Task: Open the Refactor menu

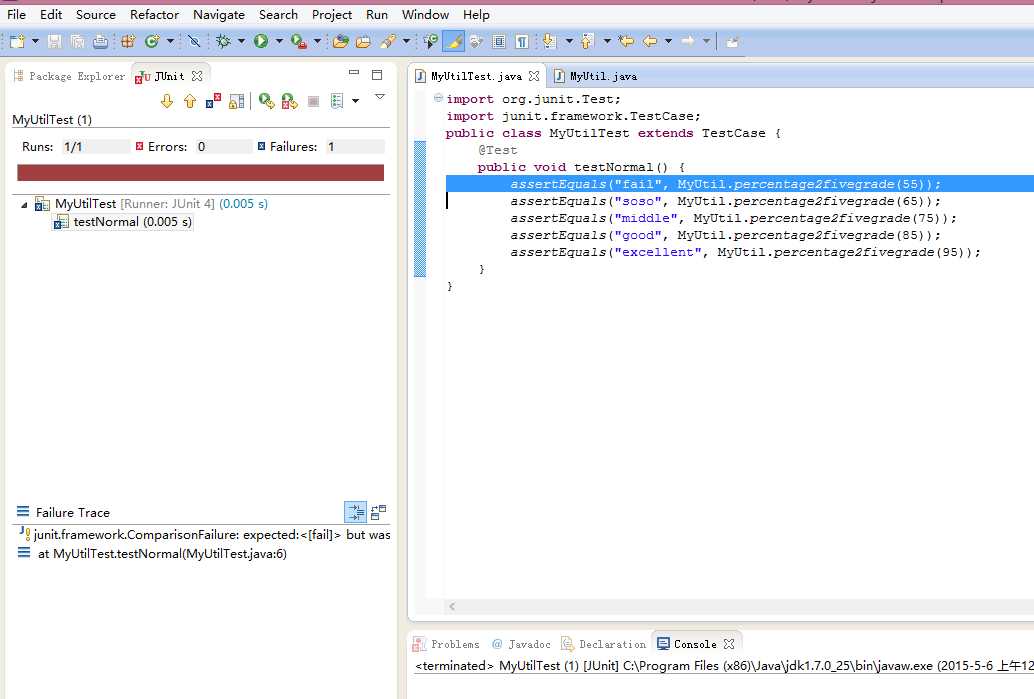Action: tap(154, 15)
